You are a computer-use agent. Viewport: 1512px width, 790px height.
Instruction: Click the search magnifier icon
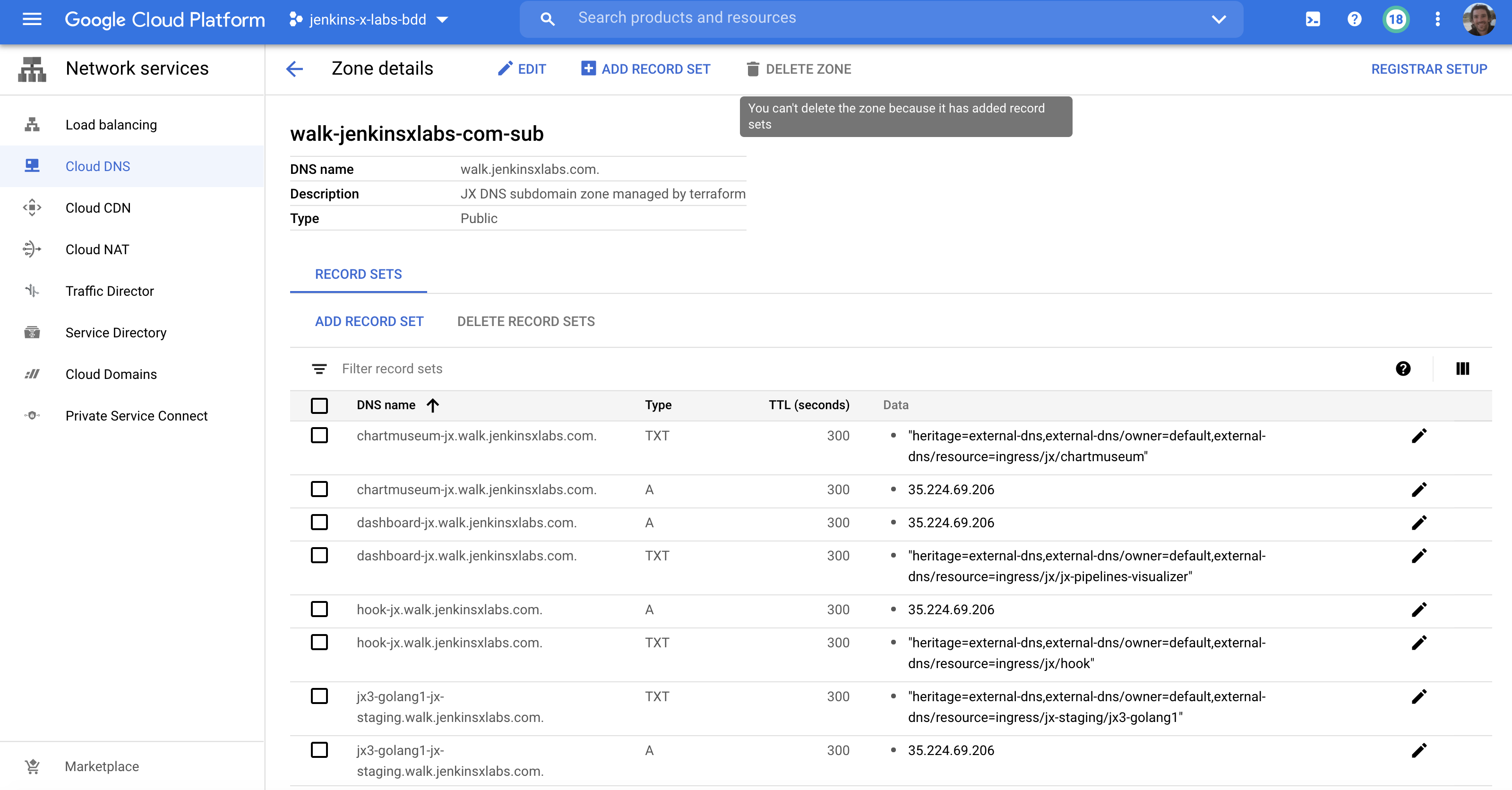pos(547,19)
